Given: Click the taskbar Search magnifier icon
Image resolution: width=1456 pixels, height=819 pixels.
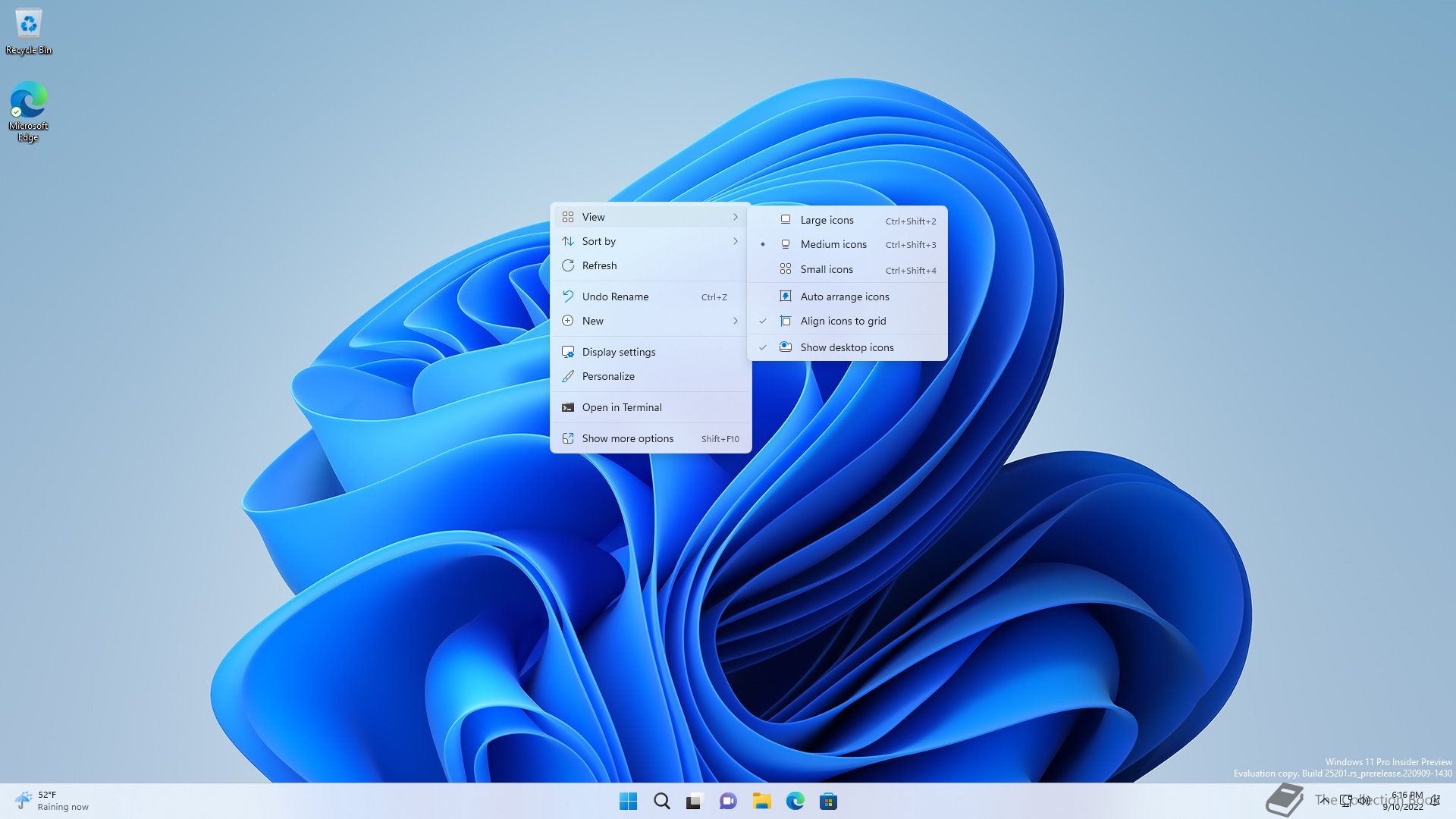Looking at the screenshot, I should click(x=661, y=802).
